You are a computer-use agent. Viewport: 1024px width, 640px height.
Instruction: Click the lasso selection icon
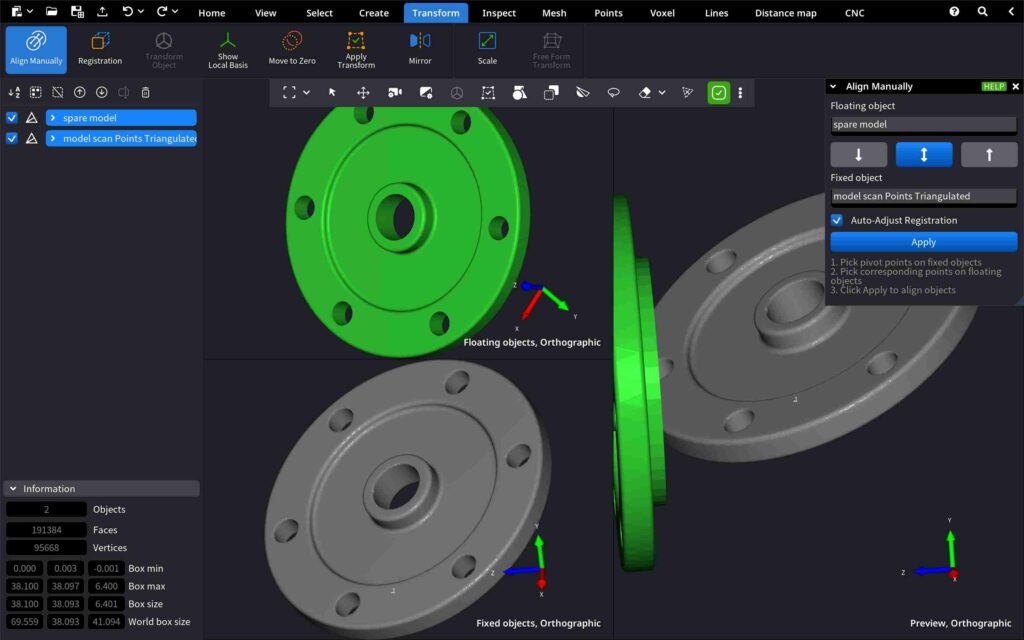[614, 93]
